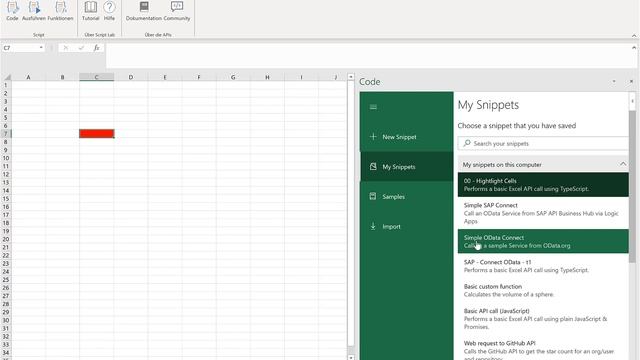Screen dimensions: 640x360
Task: Open the SAP - Connect OData - t1 snippet
Action: pyautogui.click(x=543, y=266)
